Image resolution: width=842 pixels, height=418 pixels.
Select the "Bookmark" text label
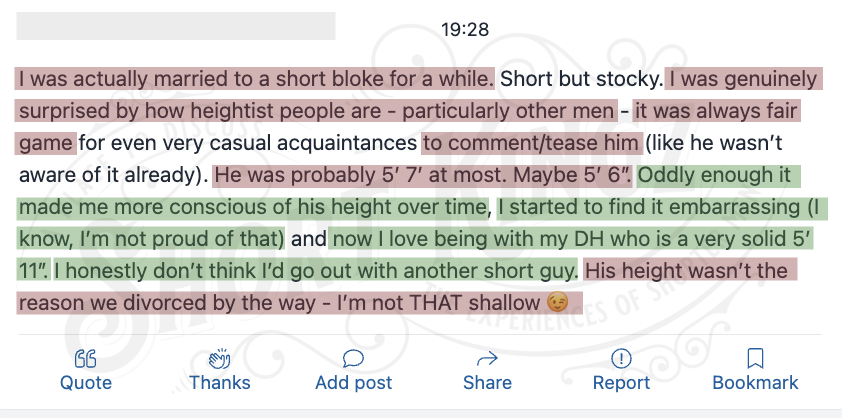(755, 383)
